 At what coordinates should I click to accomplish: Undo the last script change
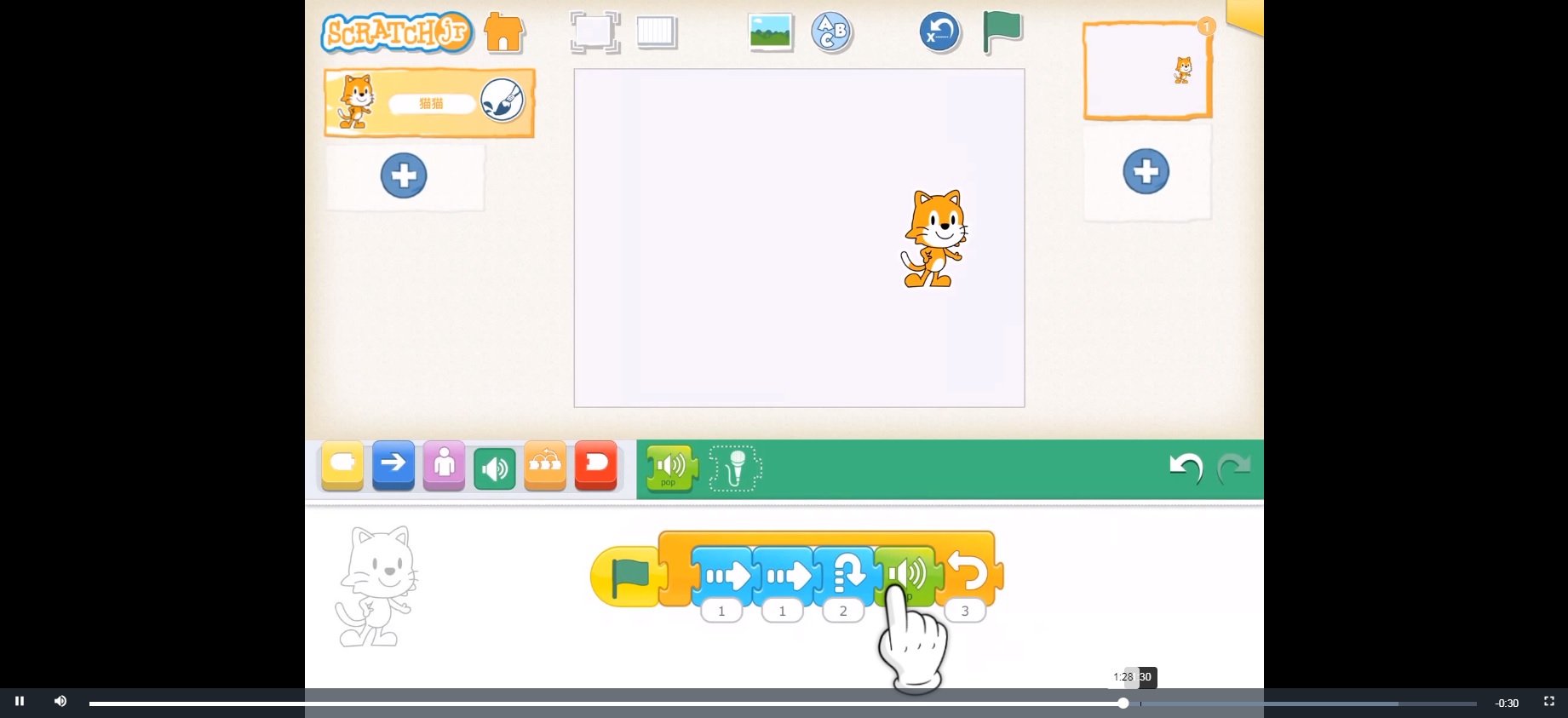point(1186,468)
